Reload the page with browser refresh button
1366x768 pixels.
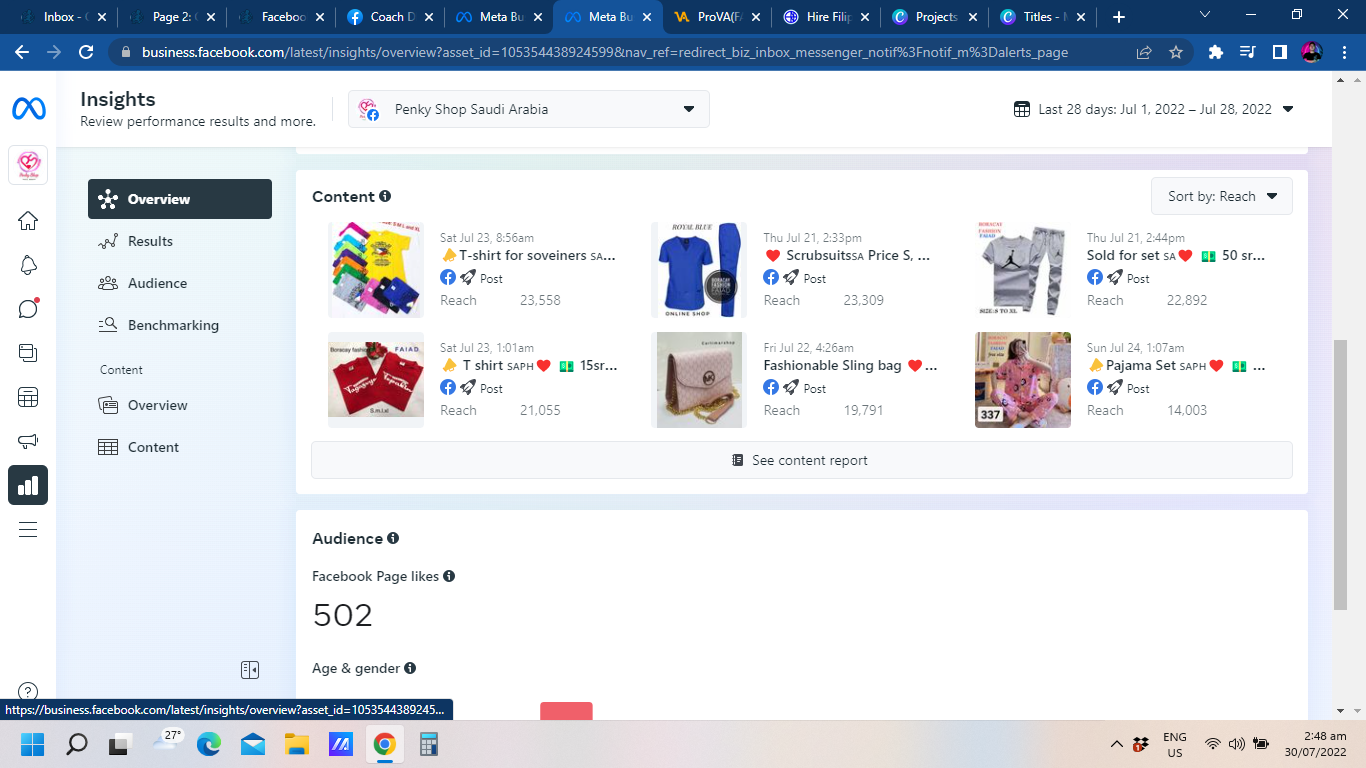[86, 52]
